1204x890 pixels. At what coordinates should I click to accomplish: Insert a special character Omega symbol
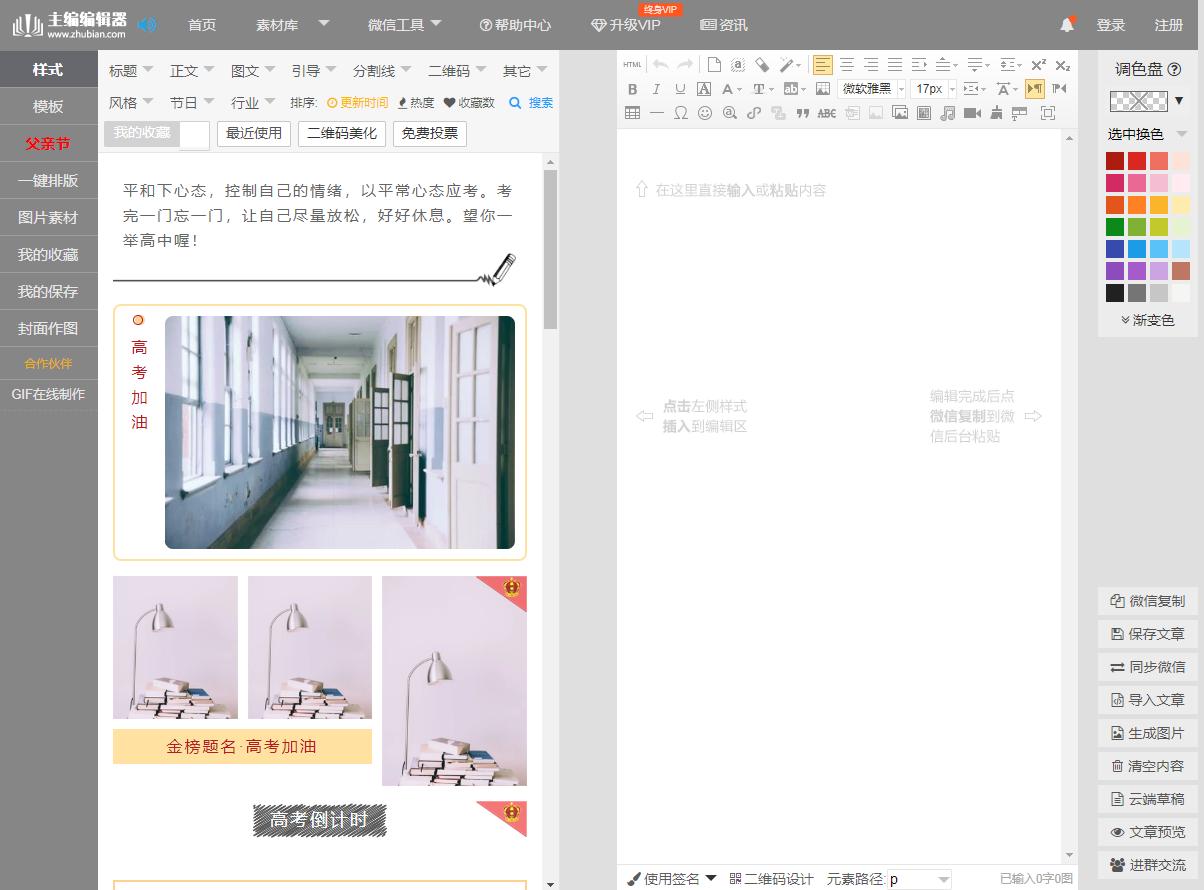[x=681, y=113]
